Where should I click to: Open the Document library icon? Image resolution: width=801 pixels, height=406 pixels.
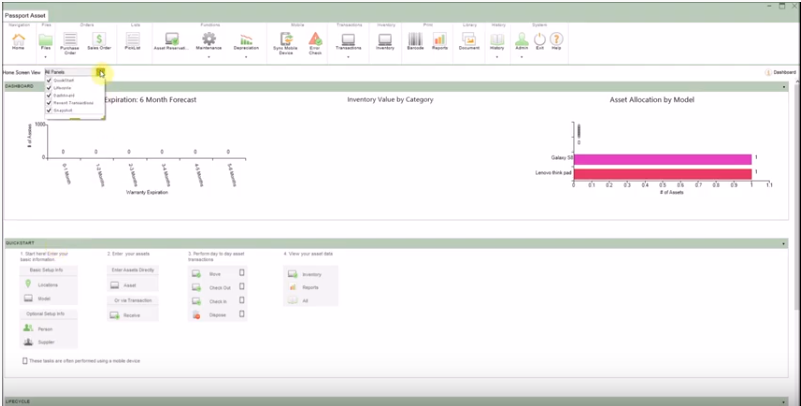469,41
